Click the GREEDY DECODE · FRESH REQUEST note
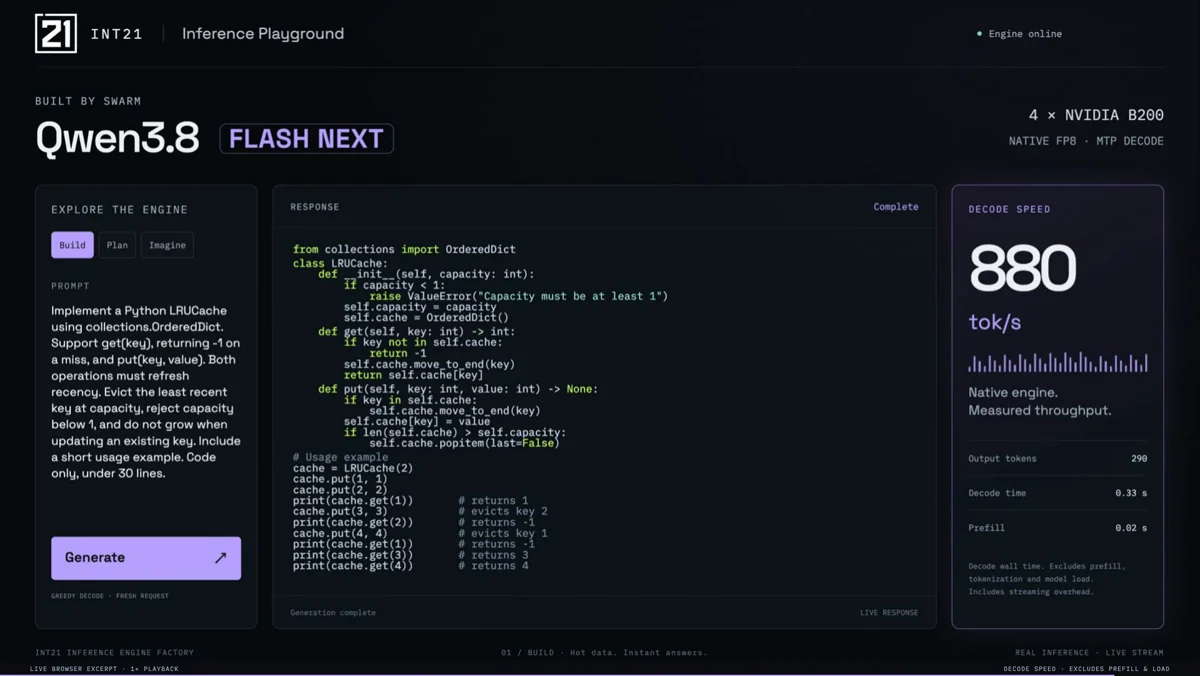The image size is (1200, 676). [x=110, y=596]
